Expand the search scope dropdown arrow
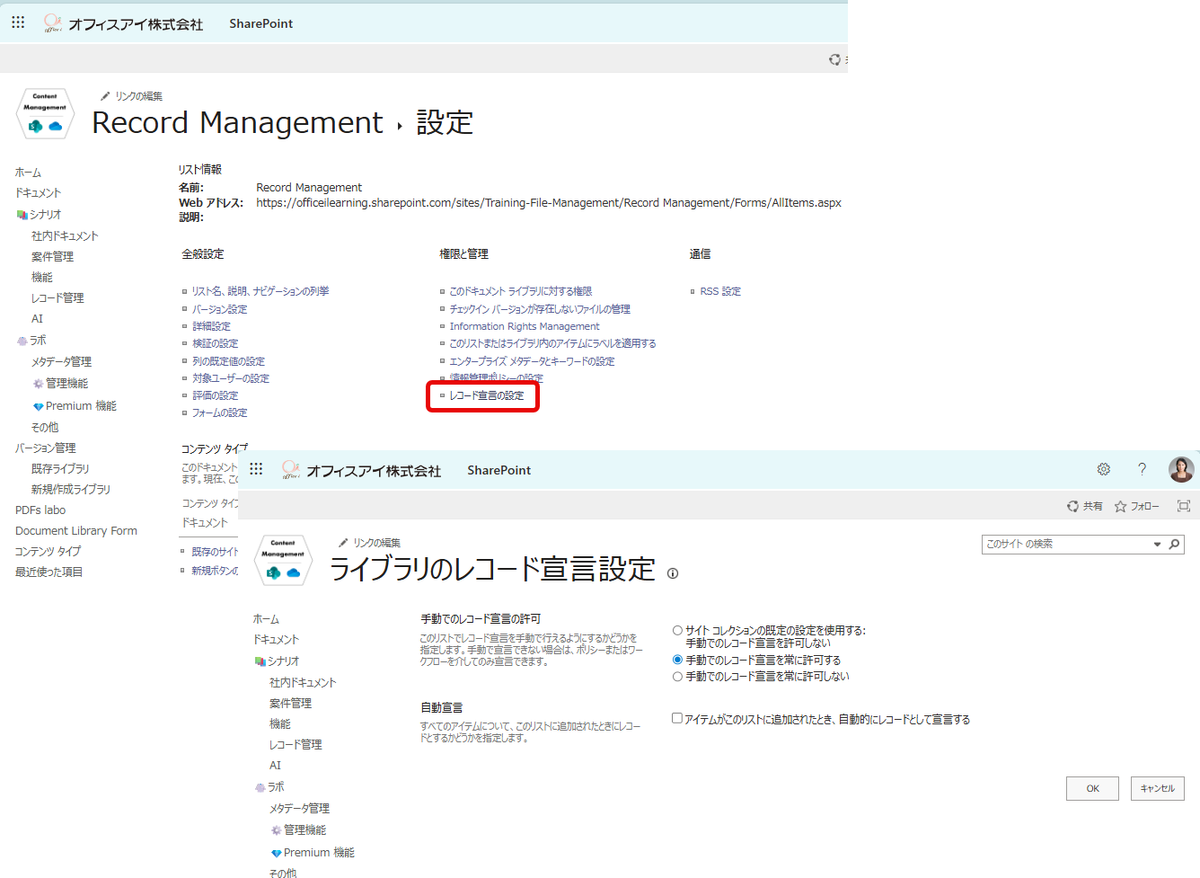Image resolution: width=1200 pixels, height=878 pixels. [1158, 545]
